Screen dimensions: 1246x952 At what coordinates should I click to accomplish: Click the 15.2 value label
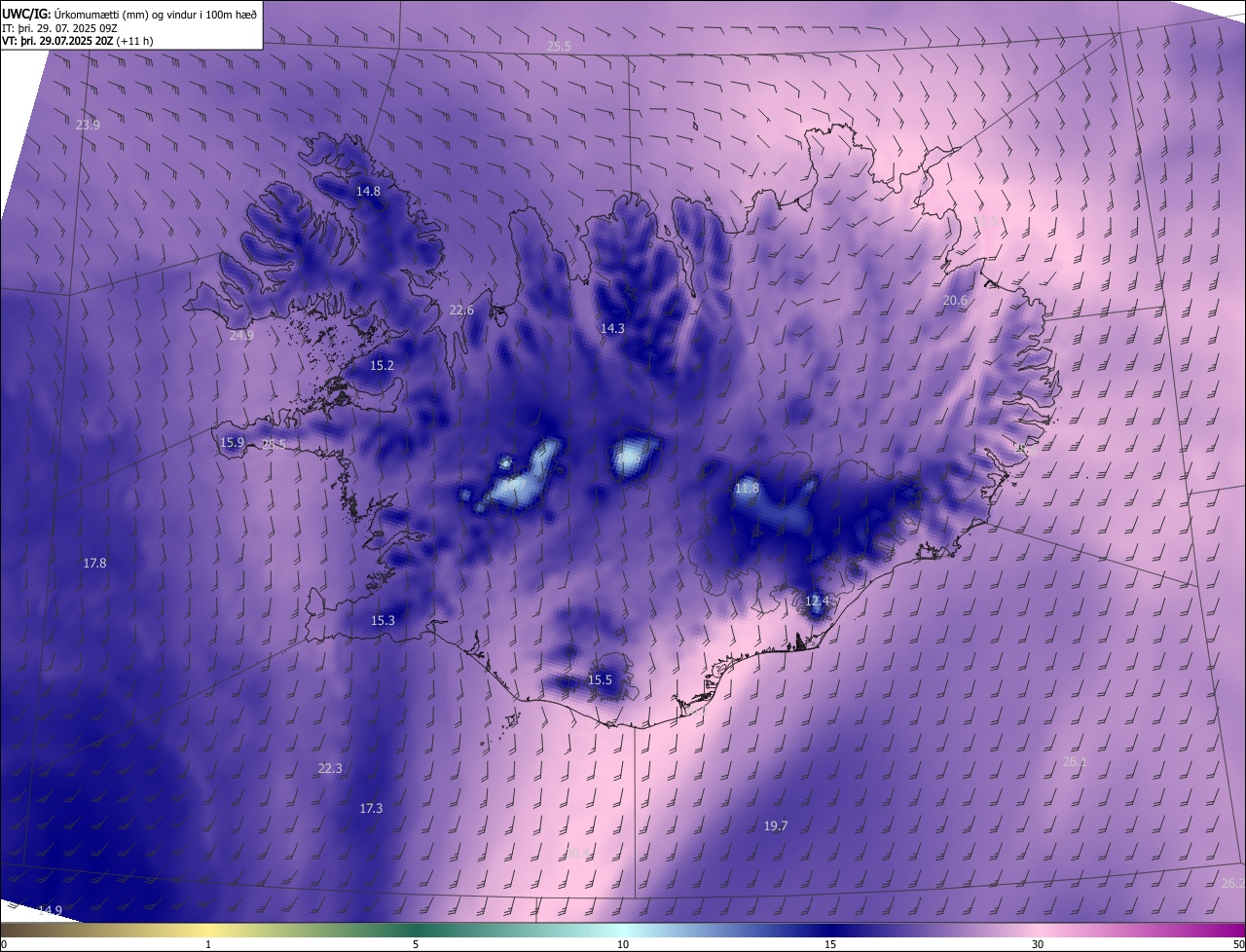382,366
